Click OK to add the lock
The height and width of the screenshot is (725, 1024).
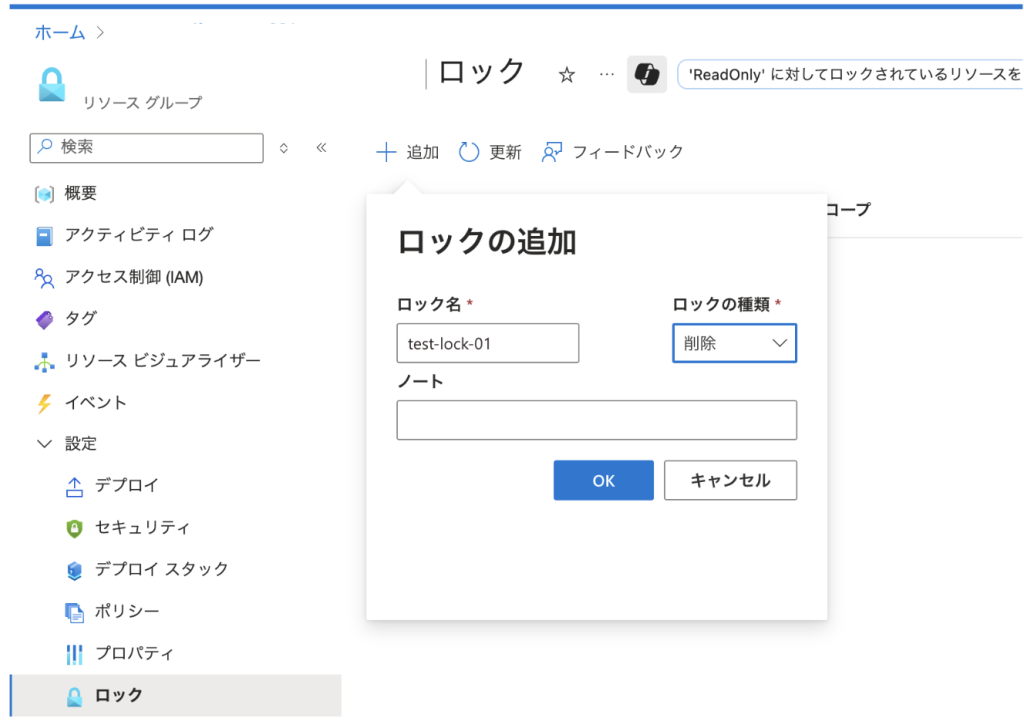point(603,480)
